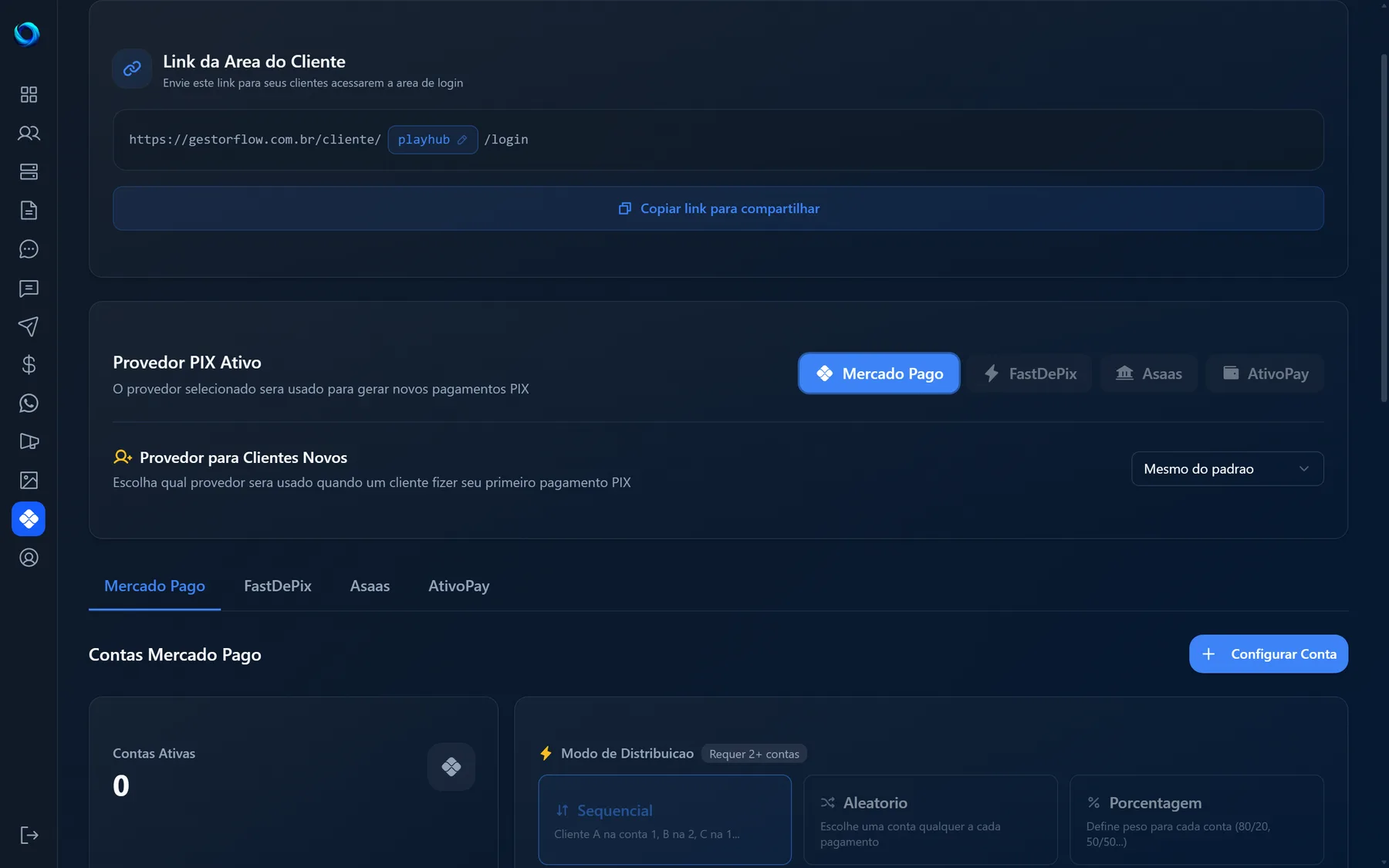Edit the playhub slug field
The height and width of the screenshot is (868, 1389).
433,140
